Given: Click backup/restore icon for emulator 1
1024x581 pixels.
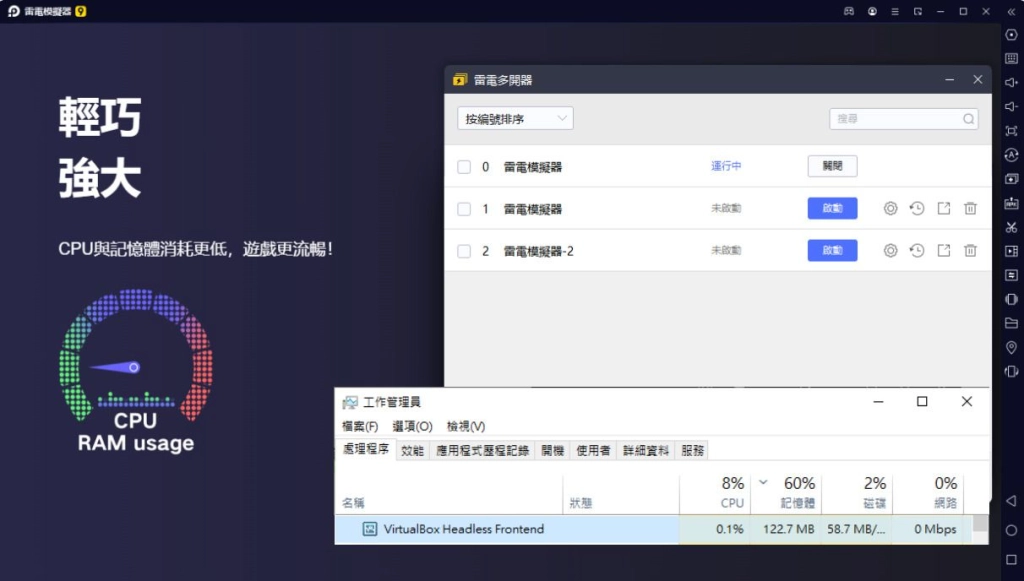Looking at the screenshot, I should (917, 208).
